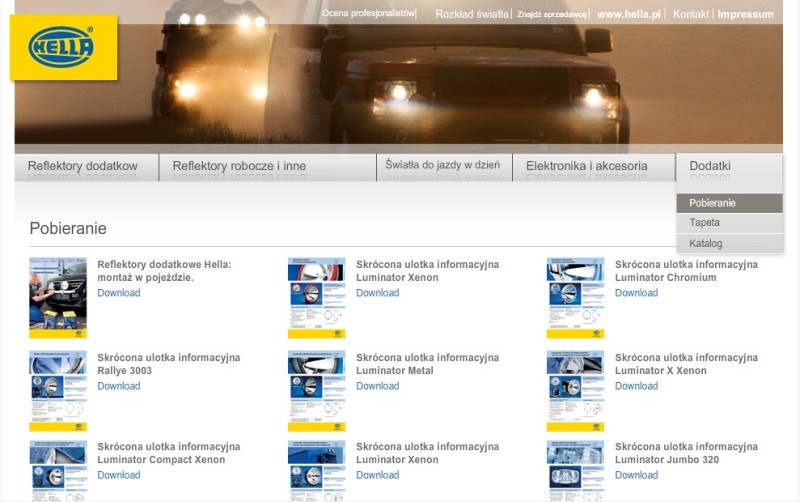The height and width of the screenshot is (502, 800).
Task: Download Rallye 3003 leaflet
Action: (119, 386)
